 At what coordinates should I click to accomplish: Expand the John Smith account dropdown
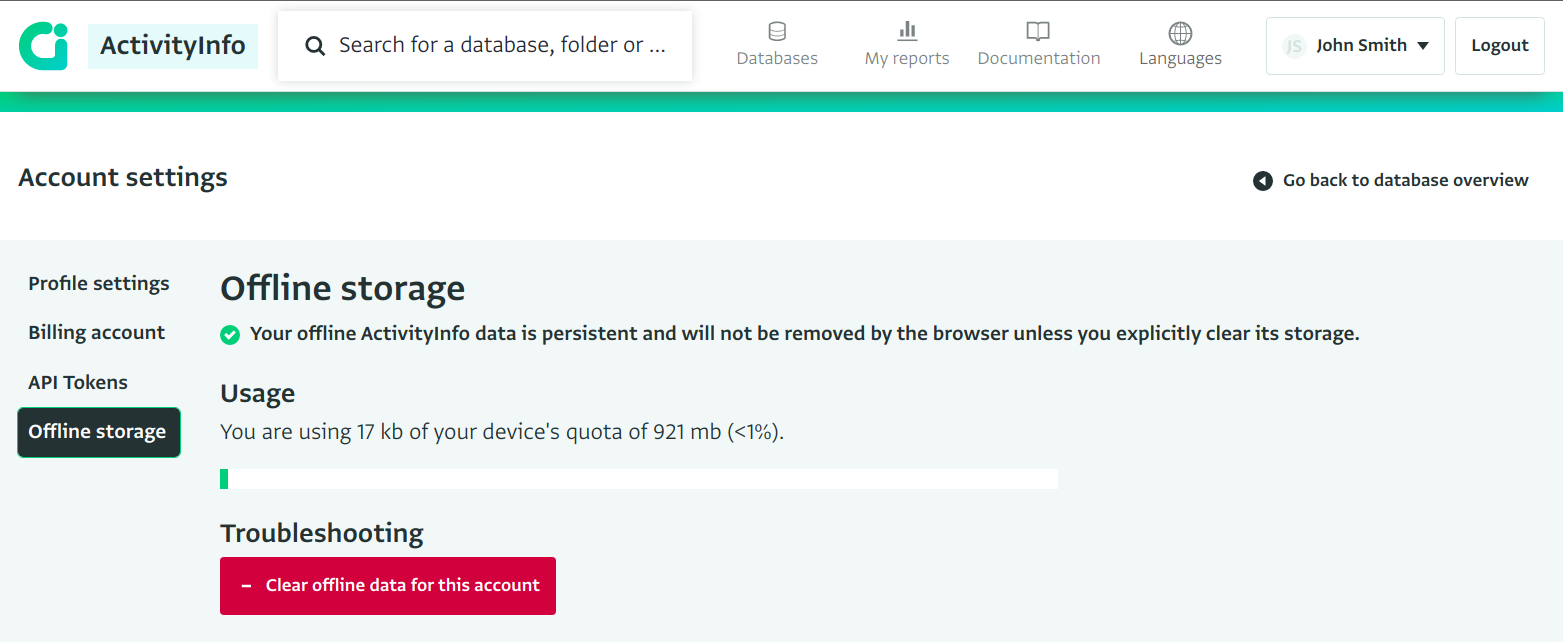[x=1355, y=46]
